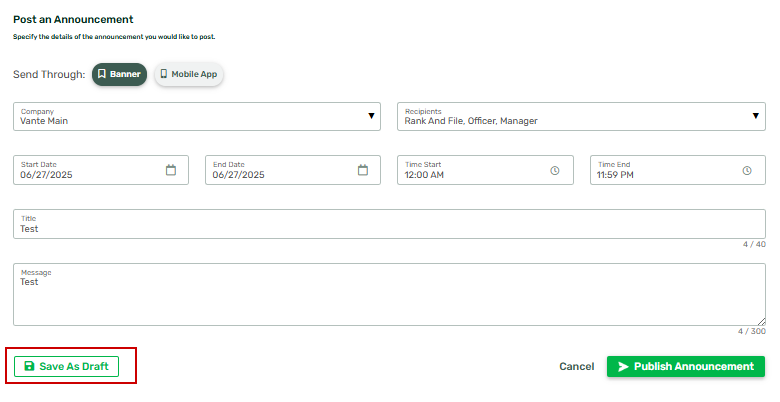780x402 pixels.
Task: Select the Start Date value 06/27/2025
Action: coord(46,175)
